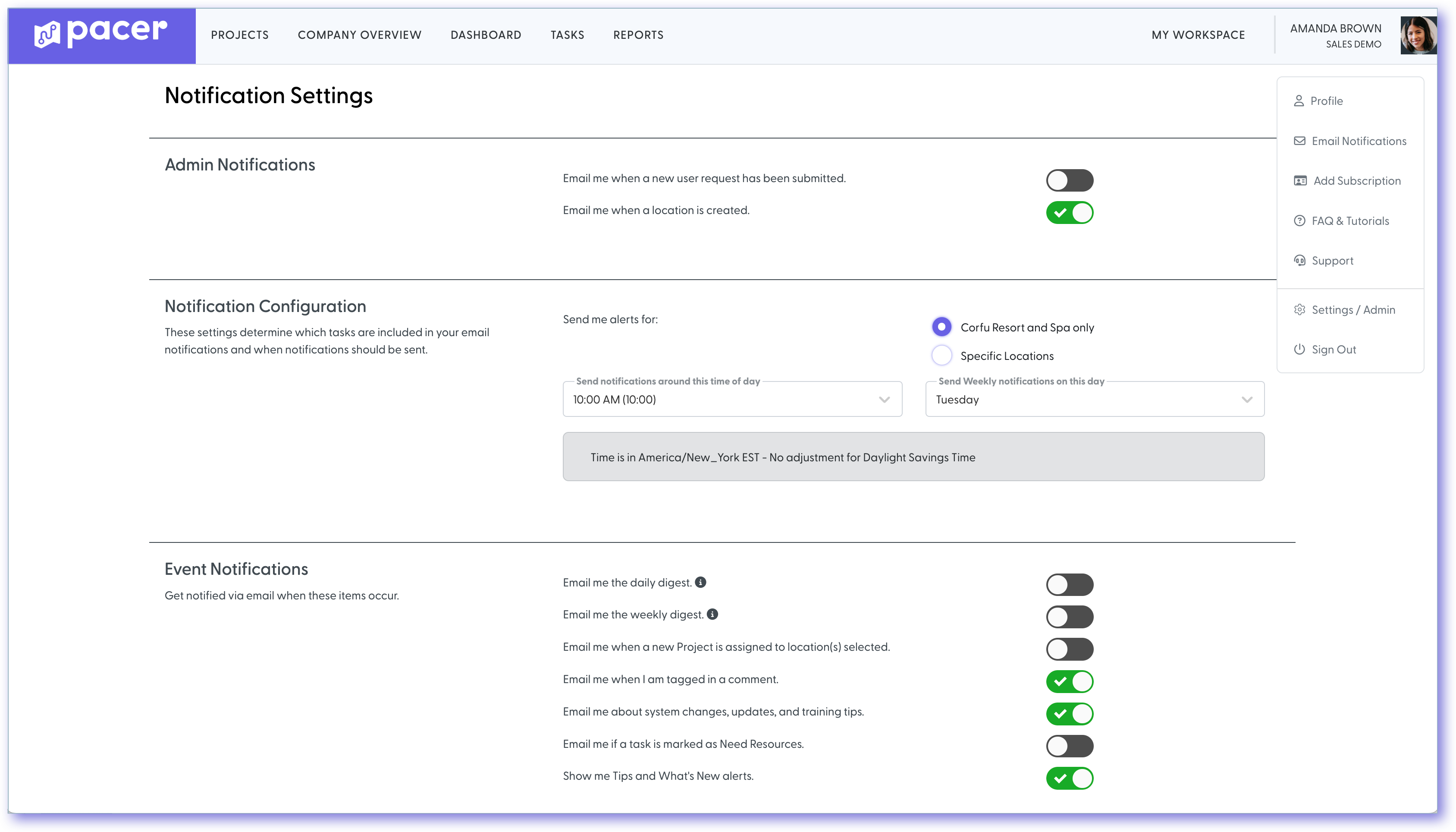Open Company Overview in the navbar
The width and height of the screenshot is (1456, 832).
click(x=359, y=35)
